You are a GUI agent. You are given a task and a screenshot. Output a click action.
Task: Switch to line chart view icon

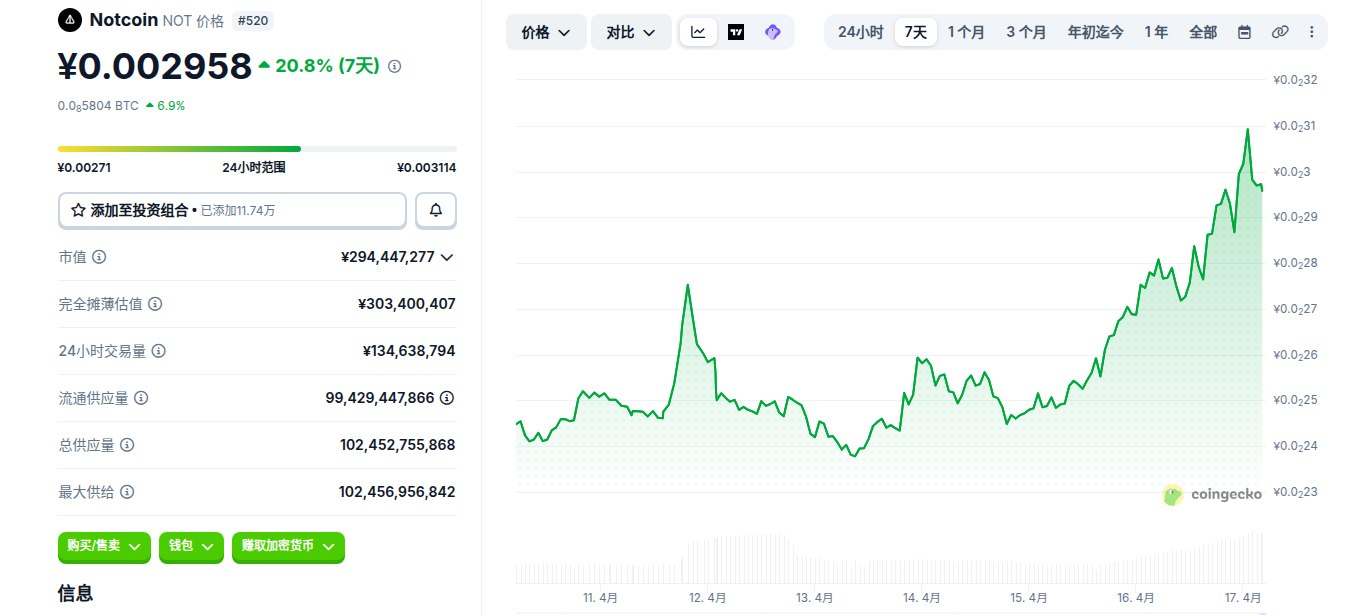[x=698, y=32]
